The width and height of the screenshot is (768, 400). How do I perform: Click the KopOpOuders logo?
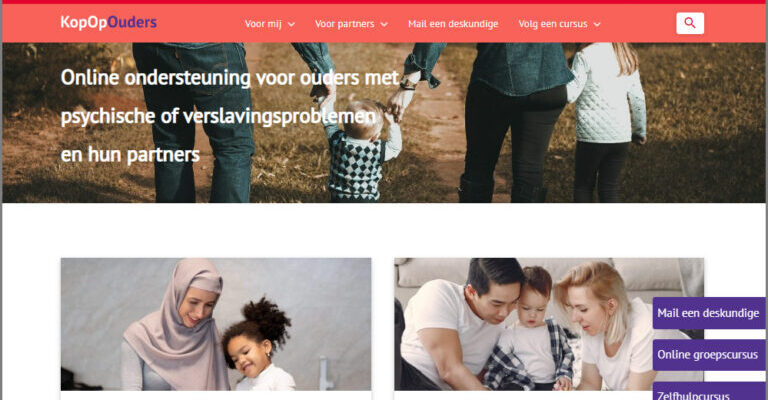click(109, 23)
